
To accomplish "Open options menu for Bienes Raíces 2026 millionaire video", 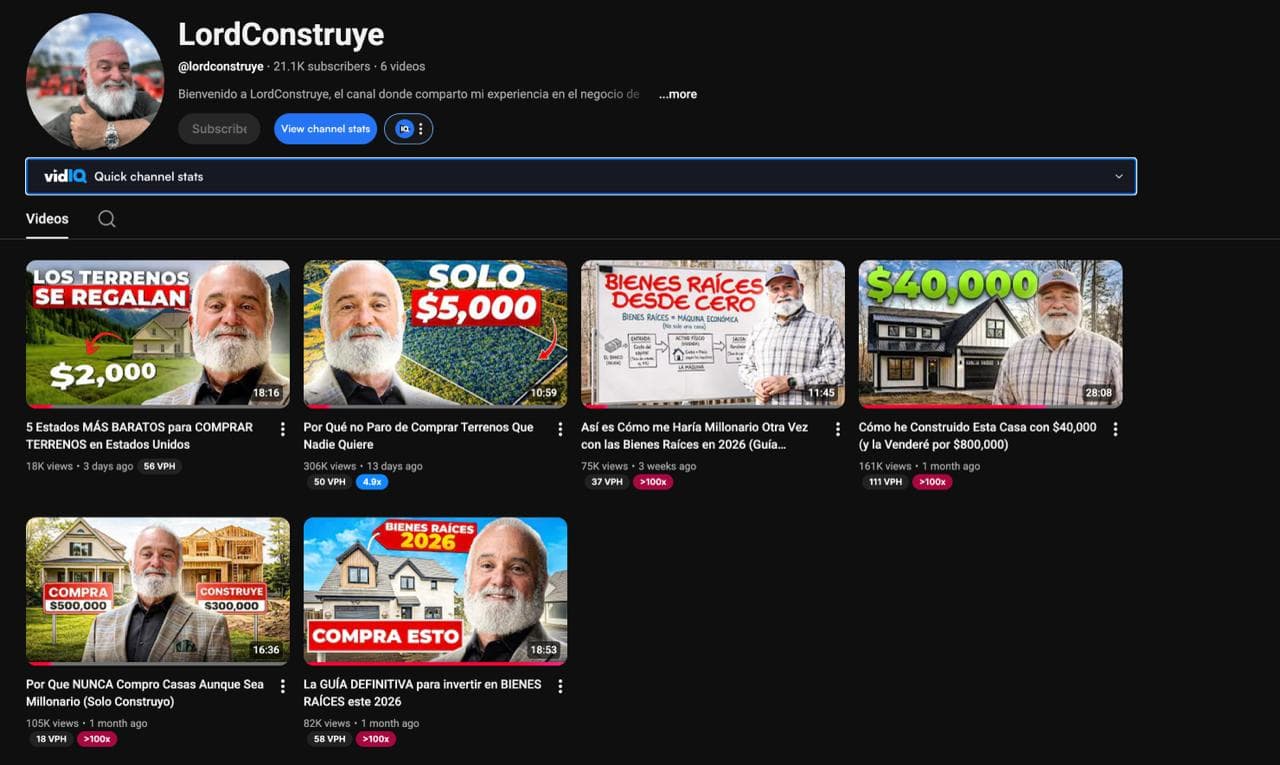I will 837,429.
